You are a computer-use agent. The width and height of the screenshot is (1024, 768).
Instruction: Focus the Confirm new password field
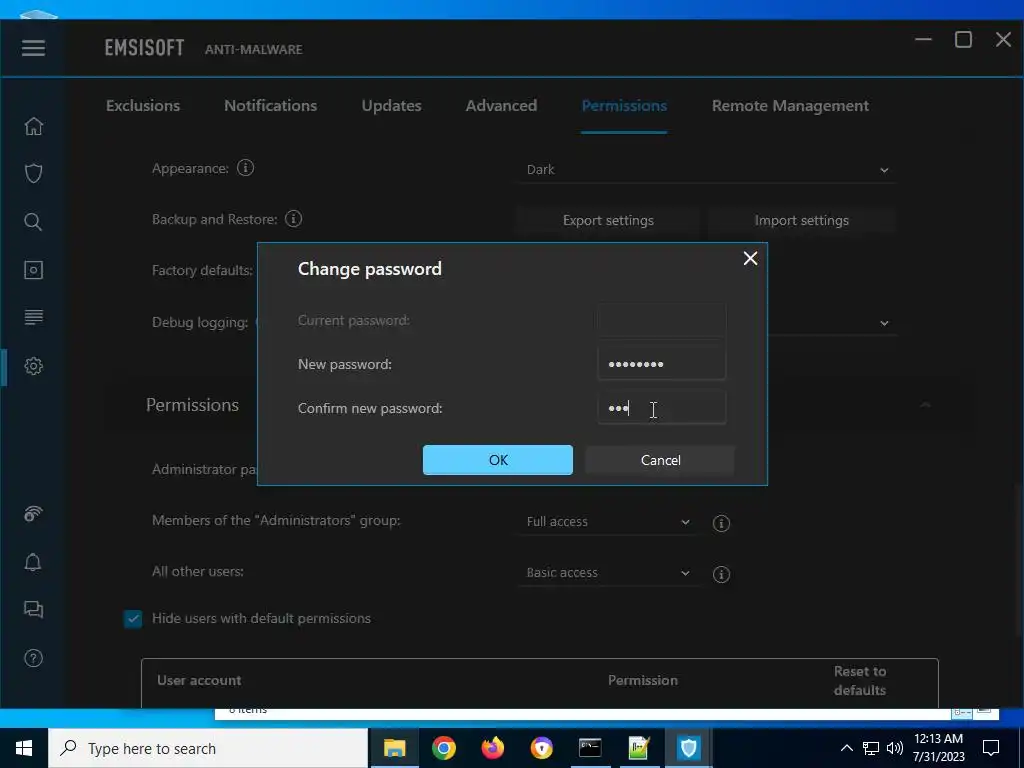click(662, 408)
